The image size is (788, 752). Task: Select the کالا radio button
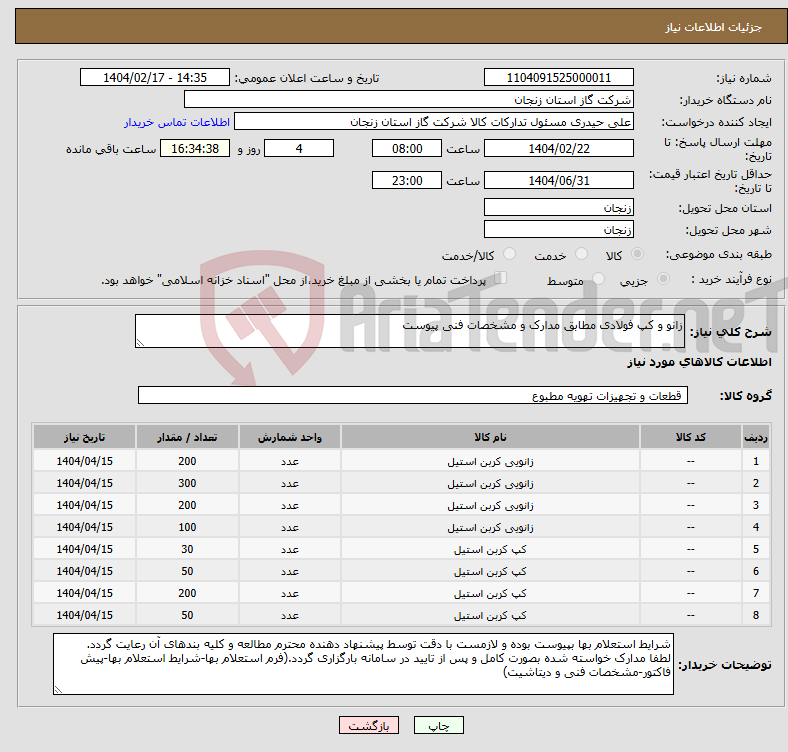click(x=637, y=254)
